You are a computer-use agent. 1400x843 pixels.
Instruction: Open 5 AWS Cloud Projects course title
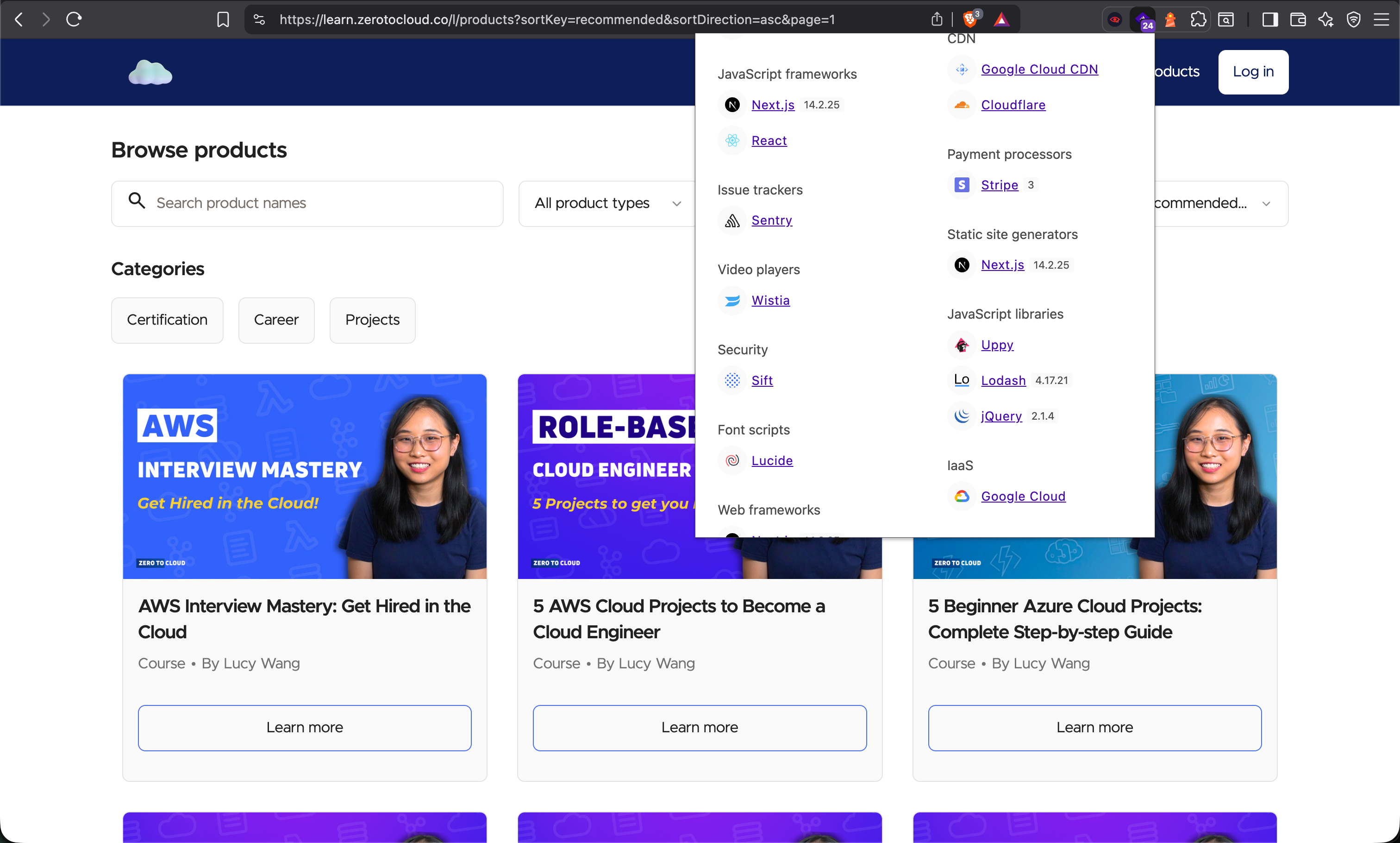679,619
